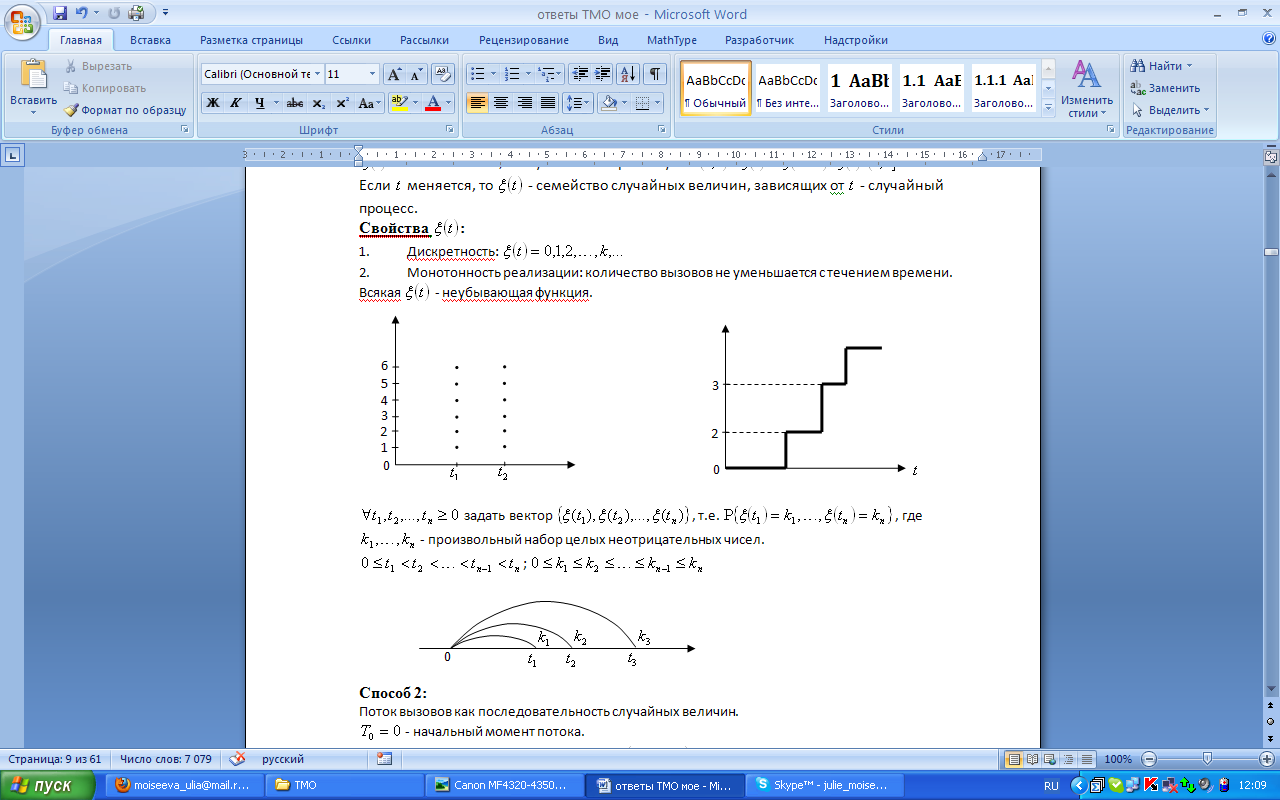Expand Styles gallery More arrow
The width and height of the screenshot is (1280, 800).
pyautogui.click(x=1048, y=106)
